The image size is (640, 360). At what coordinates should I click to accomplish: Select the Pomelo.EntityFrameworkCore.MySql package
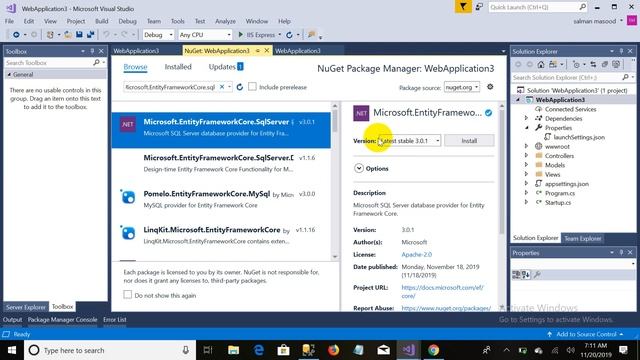pos(221,199)
